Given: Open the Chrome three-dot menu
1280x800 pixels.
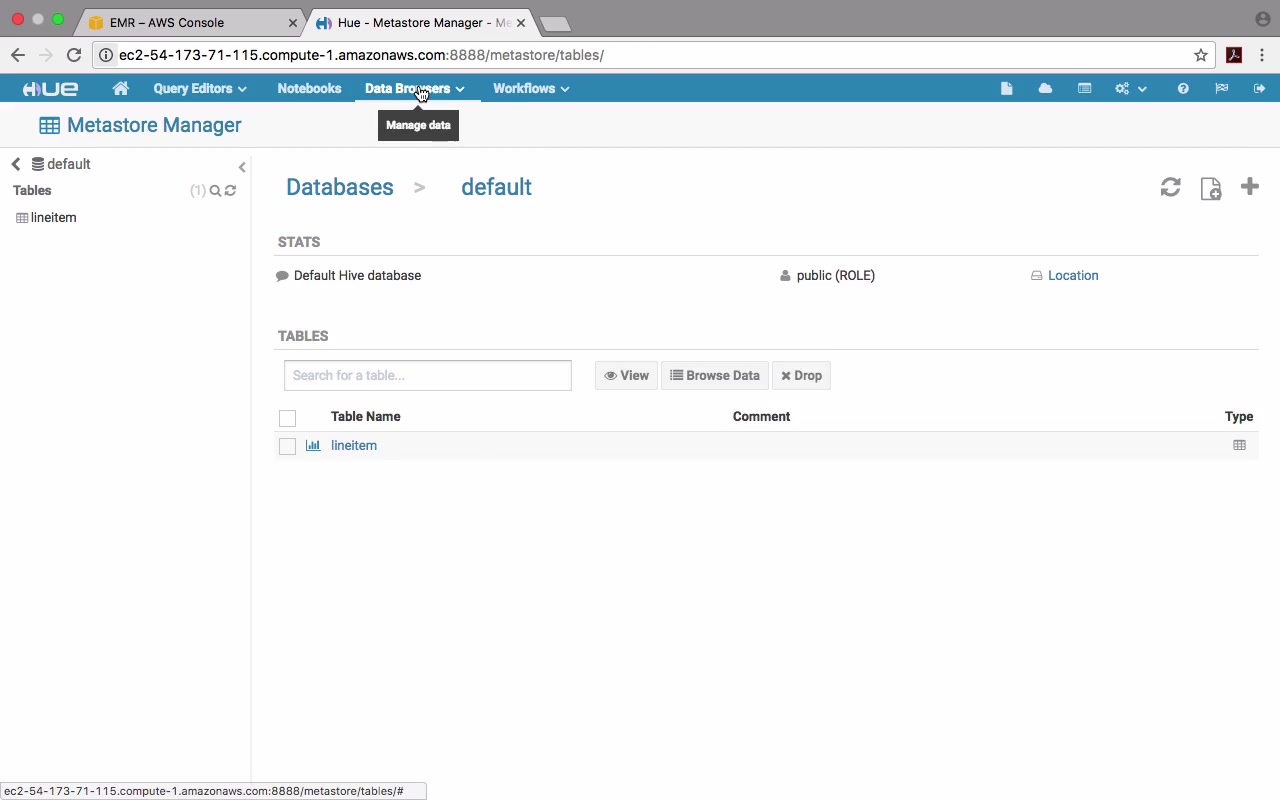Looking at the screenshot, I should point(1263,55).
